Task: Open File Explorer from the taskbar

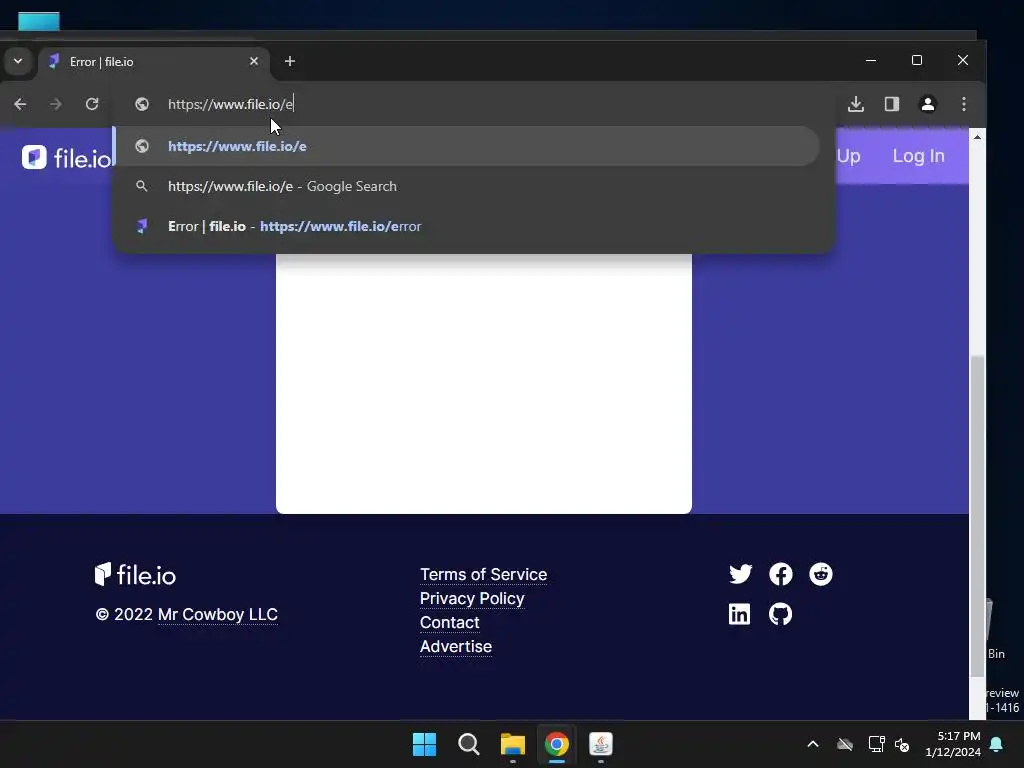Action: click(x=513, y=744)
